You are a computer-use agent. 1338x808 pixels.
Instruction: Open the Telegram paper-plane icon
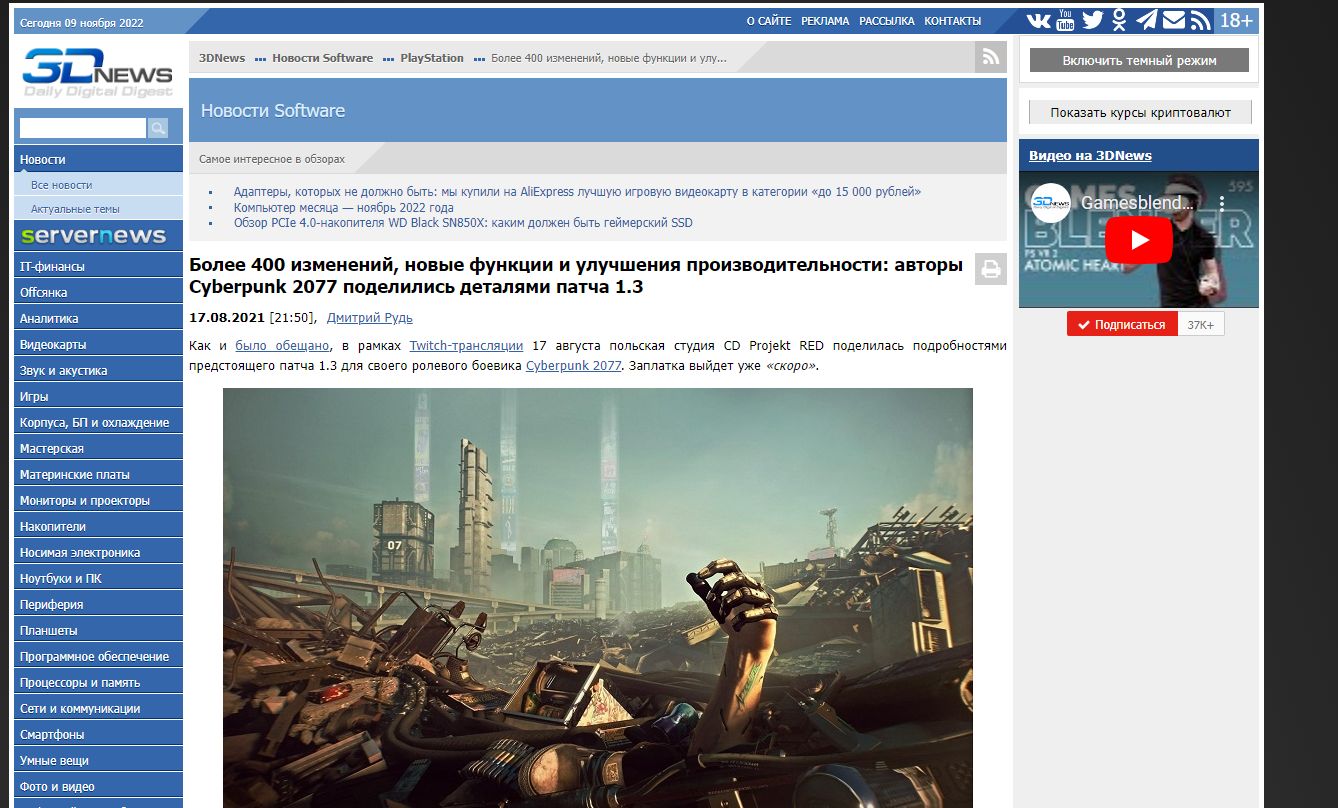pos(1147,20)
